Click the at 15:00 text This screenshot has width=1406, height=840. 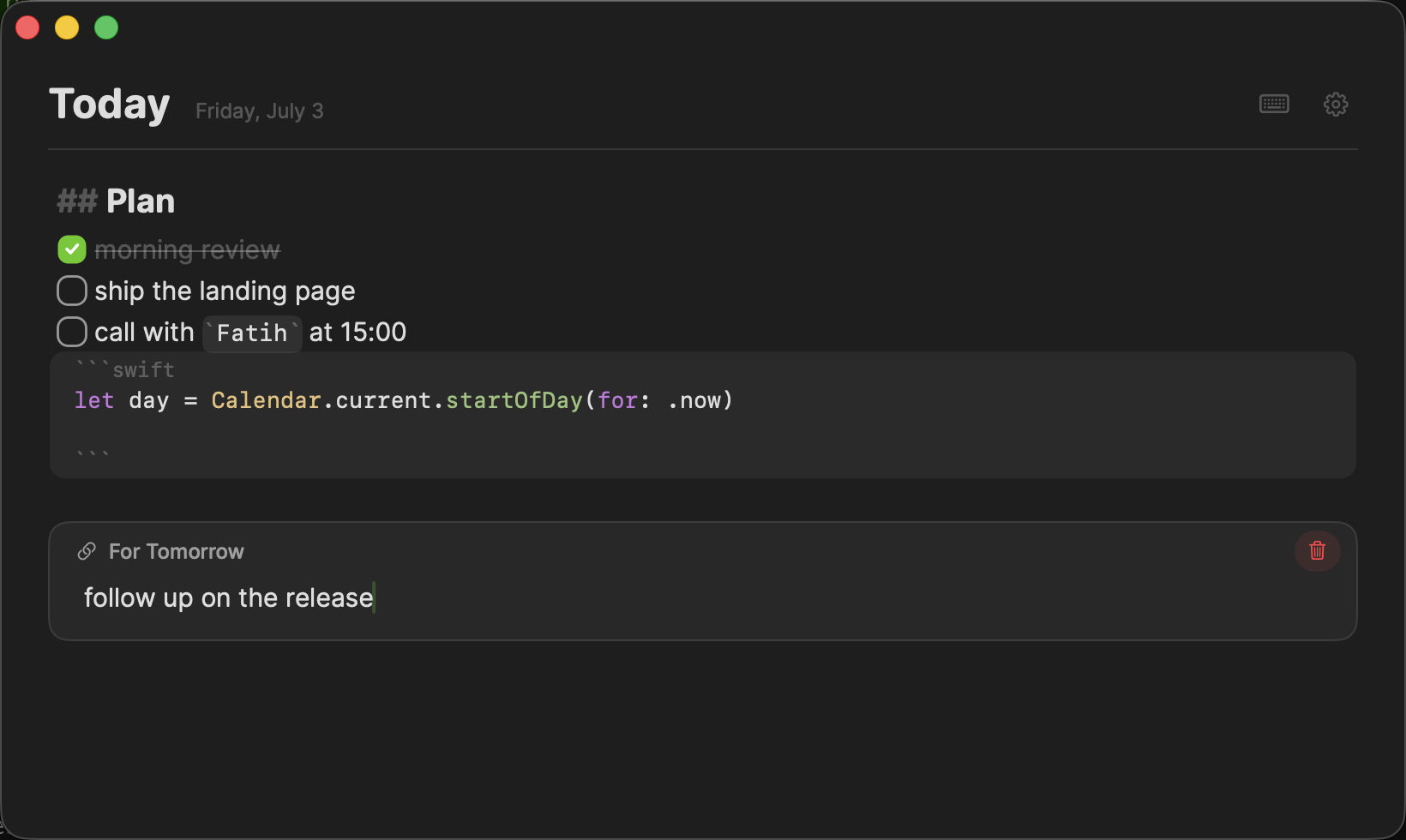tap(358, 332)
